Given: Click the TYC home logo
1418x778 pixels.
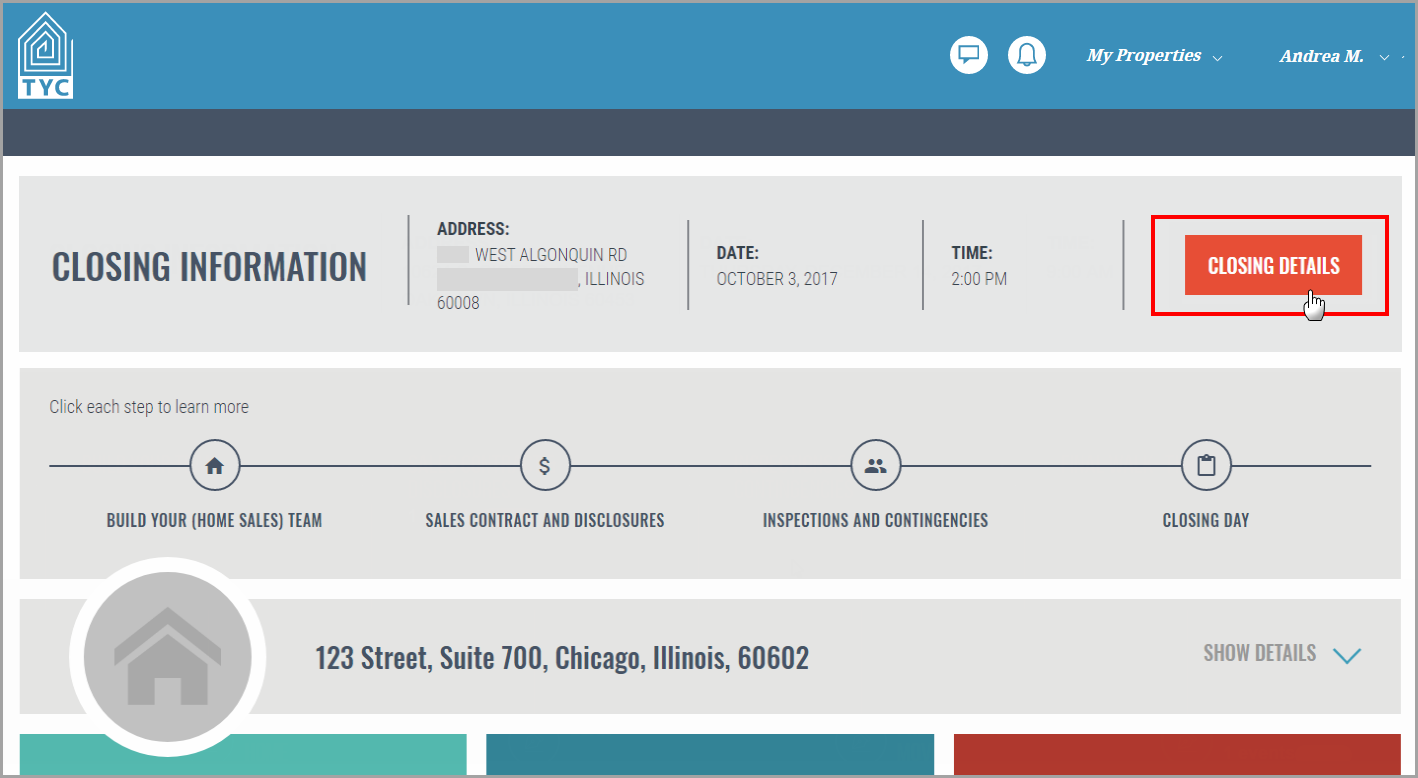Looking at the screenshot, I should [44, 53].
